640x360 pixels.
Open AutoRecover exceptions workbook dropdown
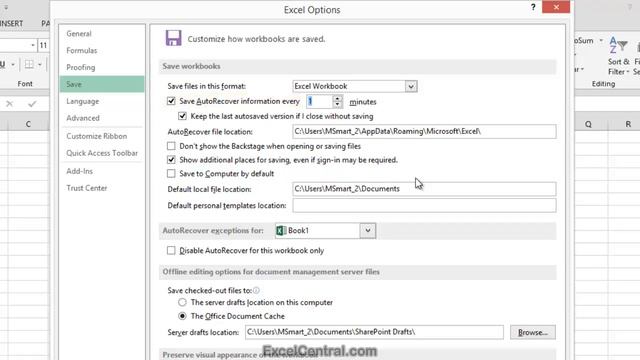point(368,231)
